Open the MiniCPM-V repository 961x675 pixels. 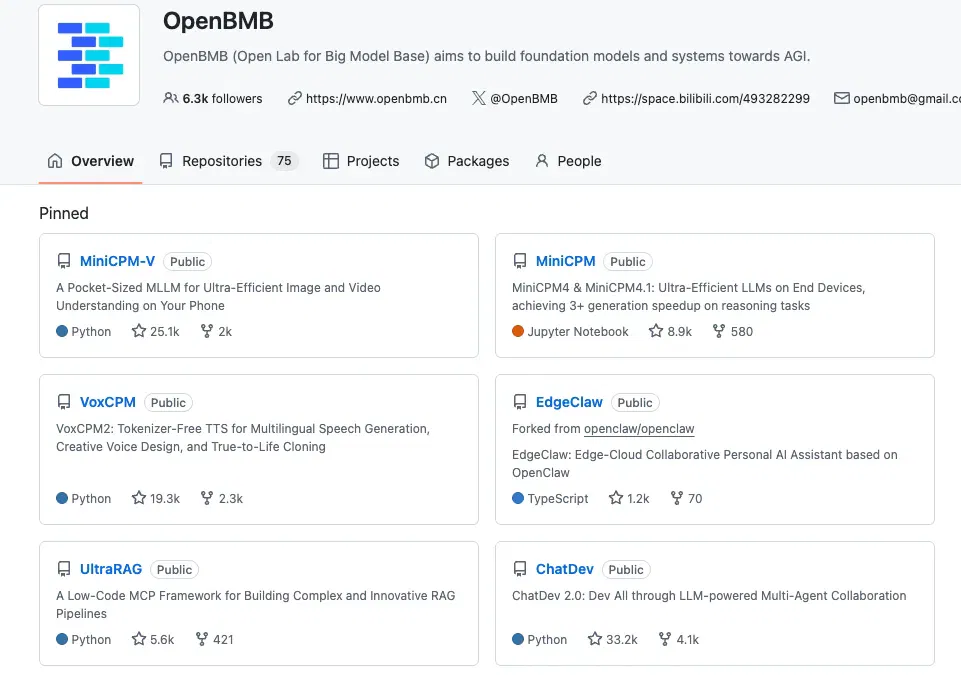point(117,261)
